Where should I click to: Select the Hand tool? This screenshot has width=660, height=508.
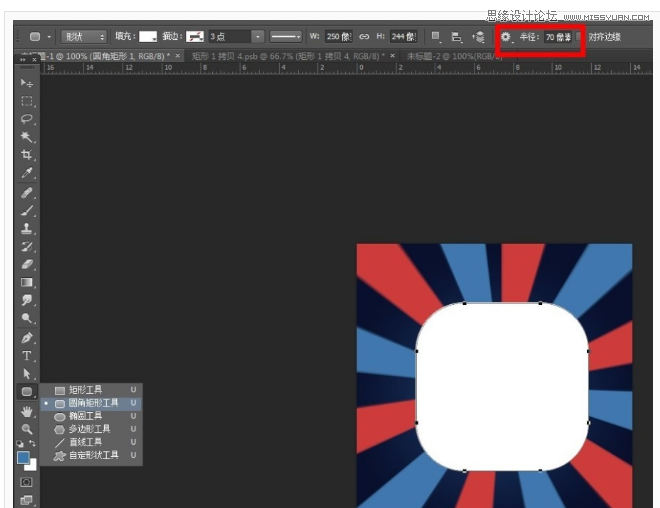point(27,411)
